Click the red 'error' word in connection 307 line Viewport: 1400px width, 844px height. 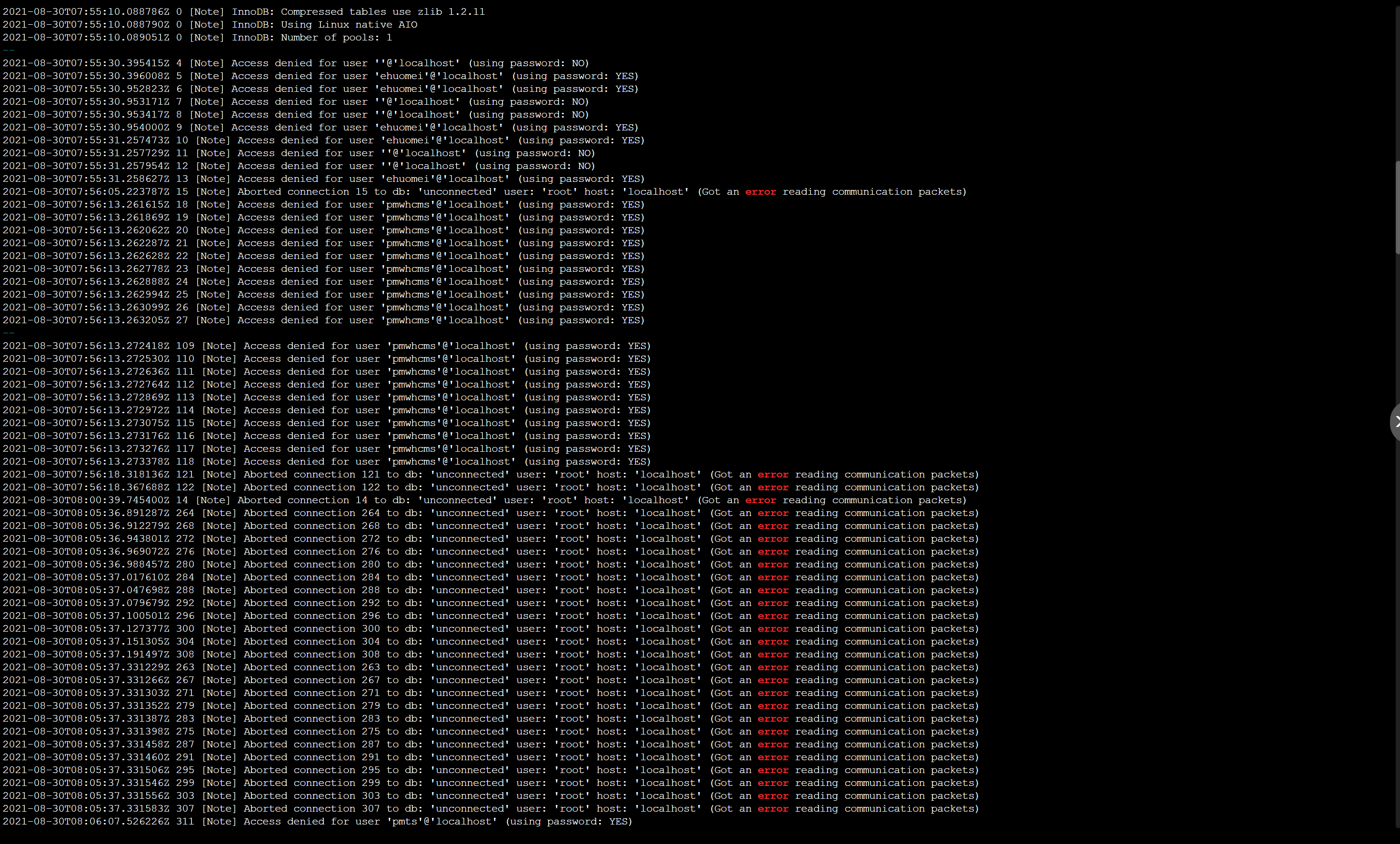coord(773,808)
